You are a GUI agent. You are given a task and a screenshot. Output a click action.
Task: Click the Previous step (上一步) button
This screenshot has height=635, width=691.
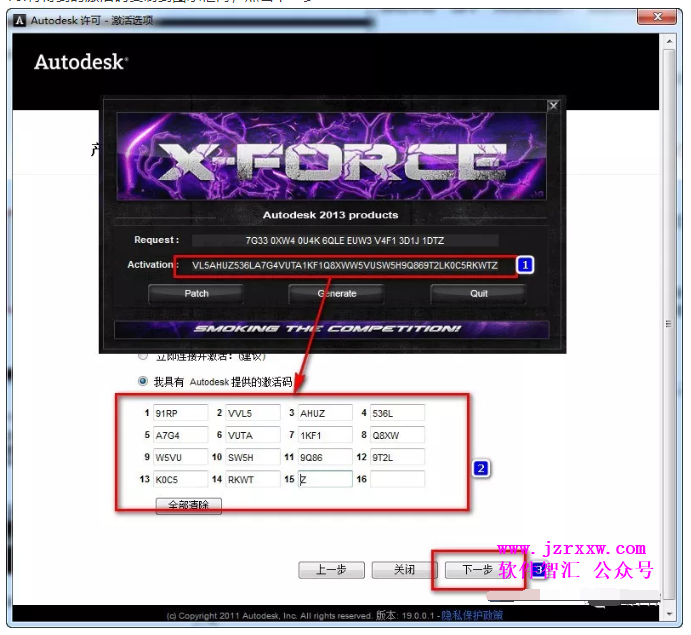(331, 570)
